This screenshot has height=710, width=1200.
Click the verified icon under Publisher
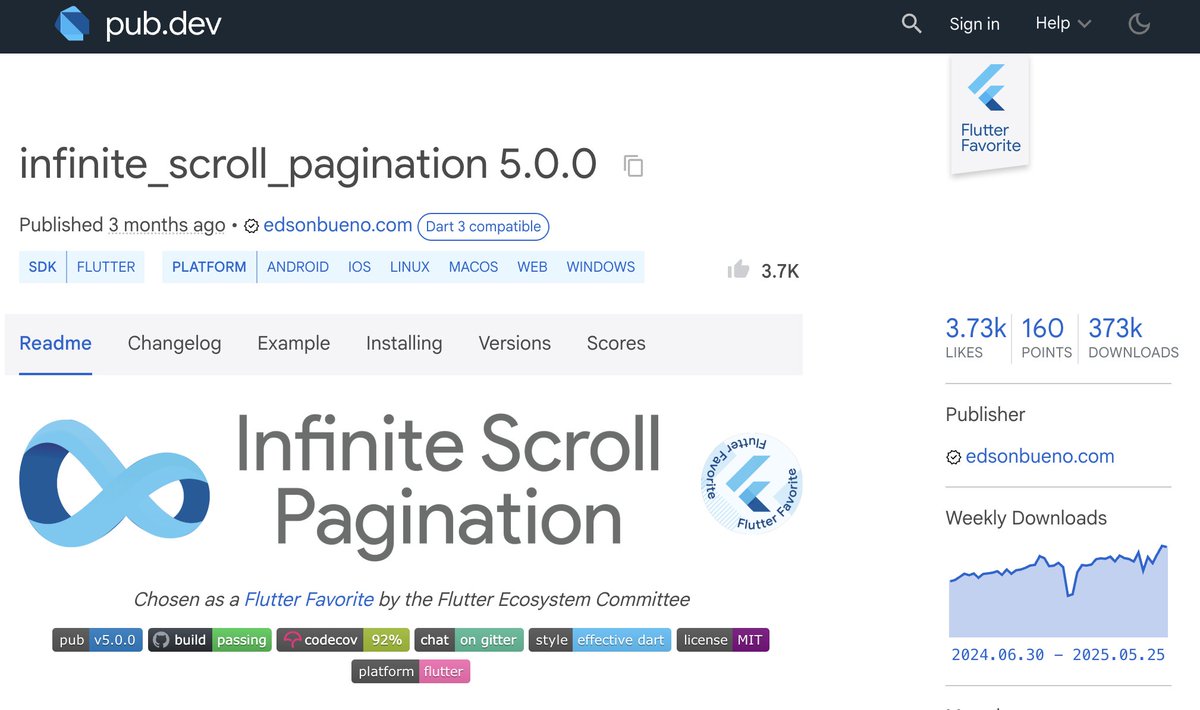click(x=953, y=458)
